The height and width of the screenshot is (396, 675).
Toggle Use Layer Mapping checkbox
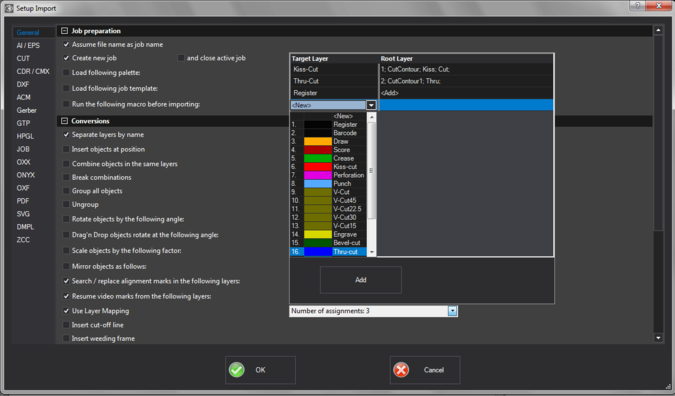point(66,310)
